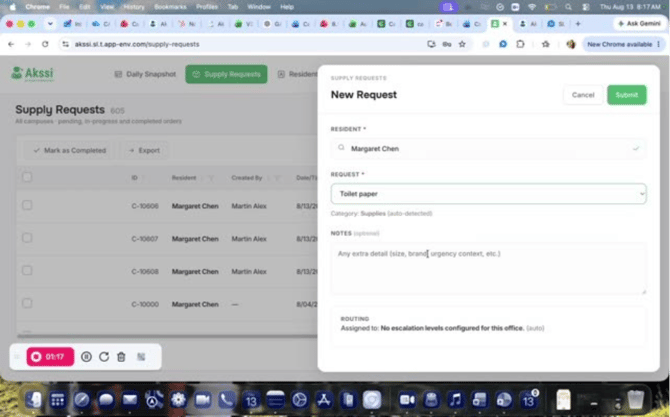This screenshot has height=417, width=670.
Task: Open the Trash in the Dock
Action: tap(635, 400)
